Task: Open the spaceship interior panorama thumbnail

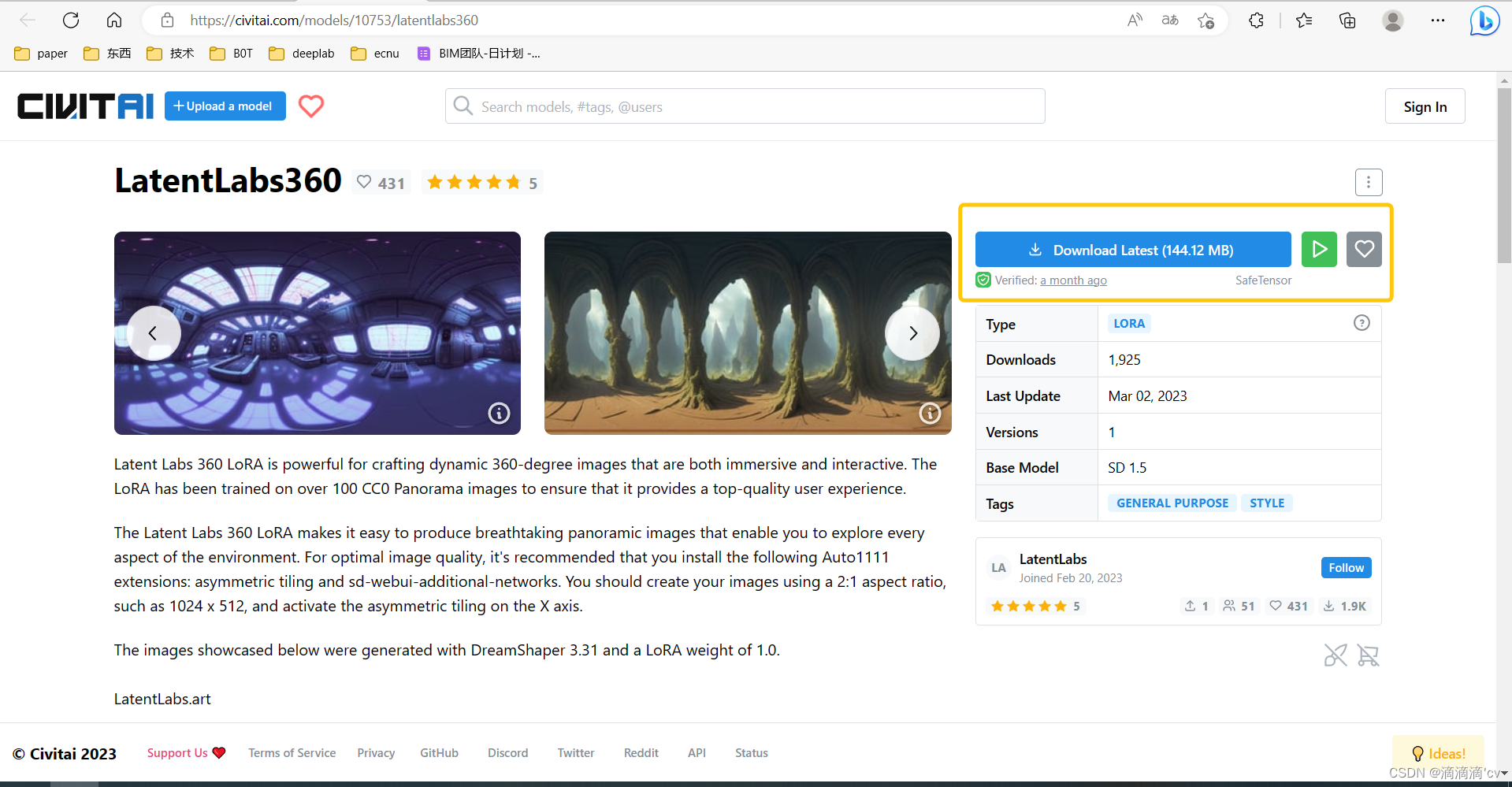Action: (318, 333)
